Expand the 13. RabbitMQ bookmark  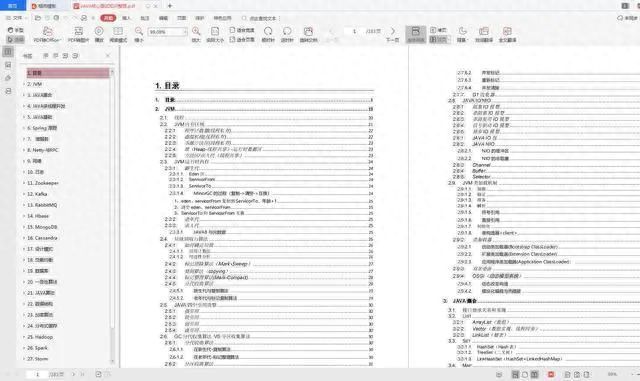point(24,205)
